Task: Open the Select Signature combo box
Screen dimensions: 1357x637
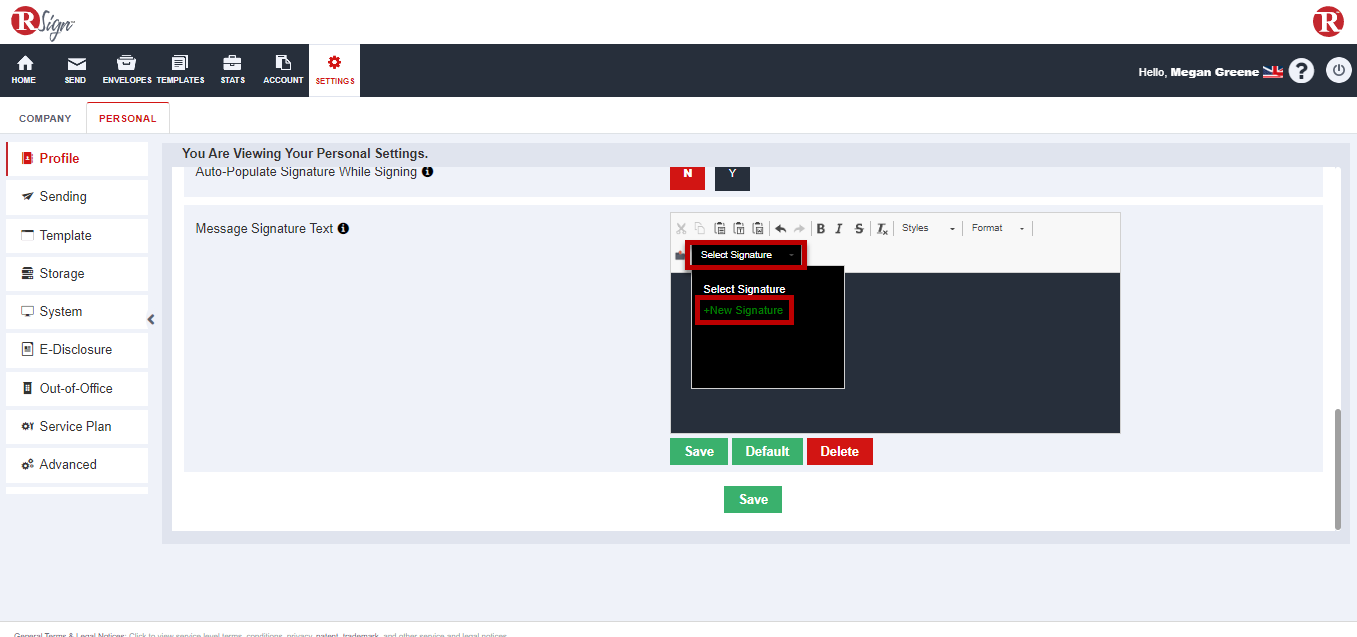Action: 746,255
